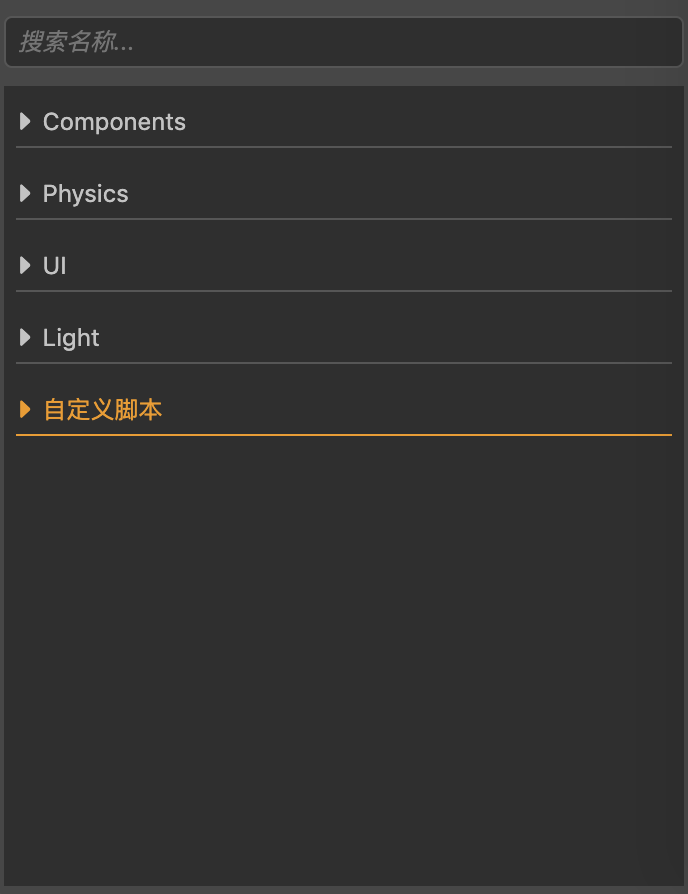Click the divider line under UI
The width and height of the screenshot is (688, 894).
344,291
